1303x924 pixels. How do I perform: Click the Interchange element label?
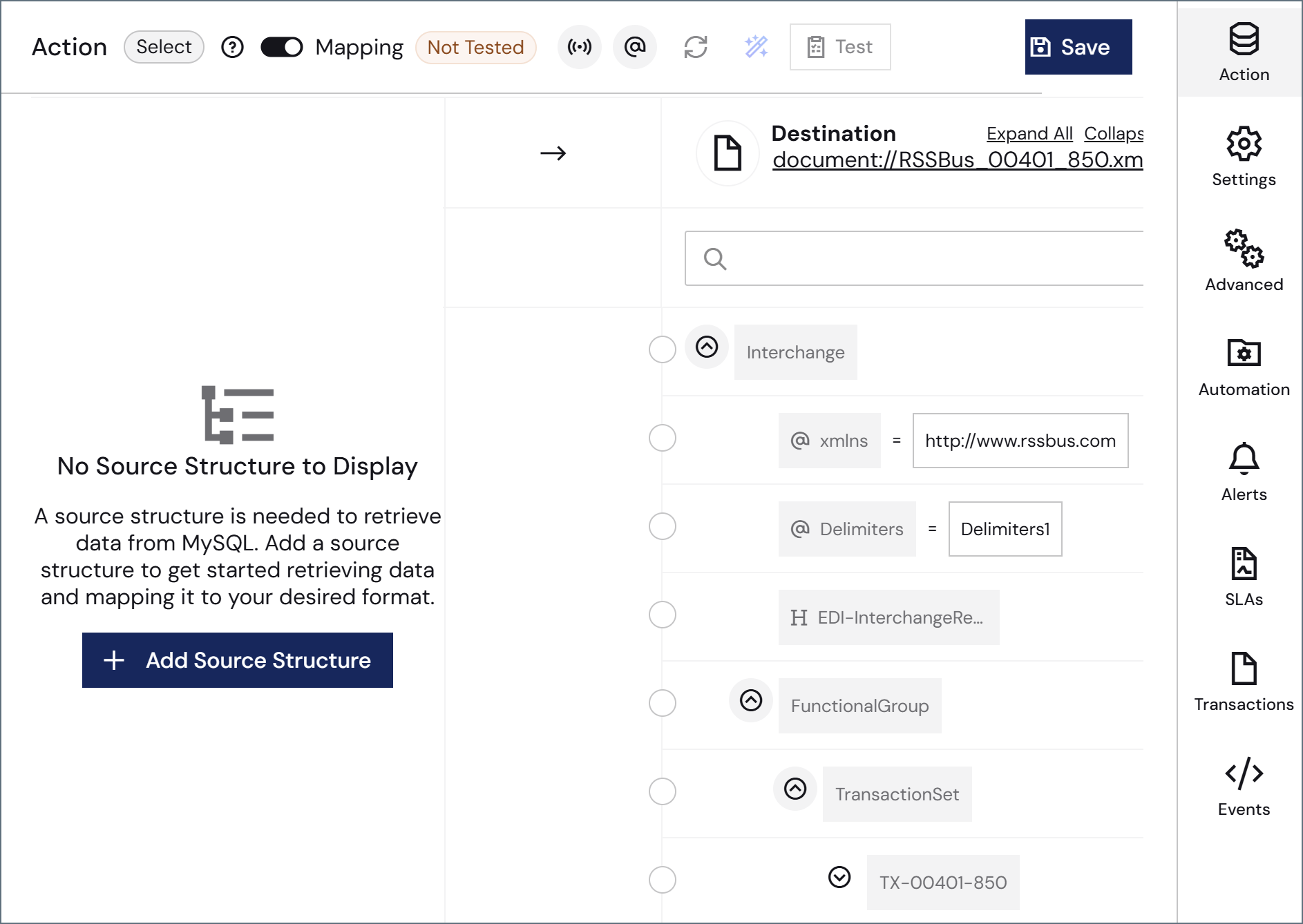click(796, 352)
